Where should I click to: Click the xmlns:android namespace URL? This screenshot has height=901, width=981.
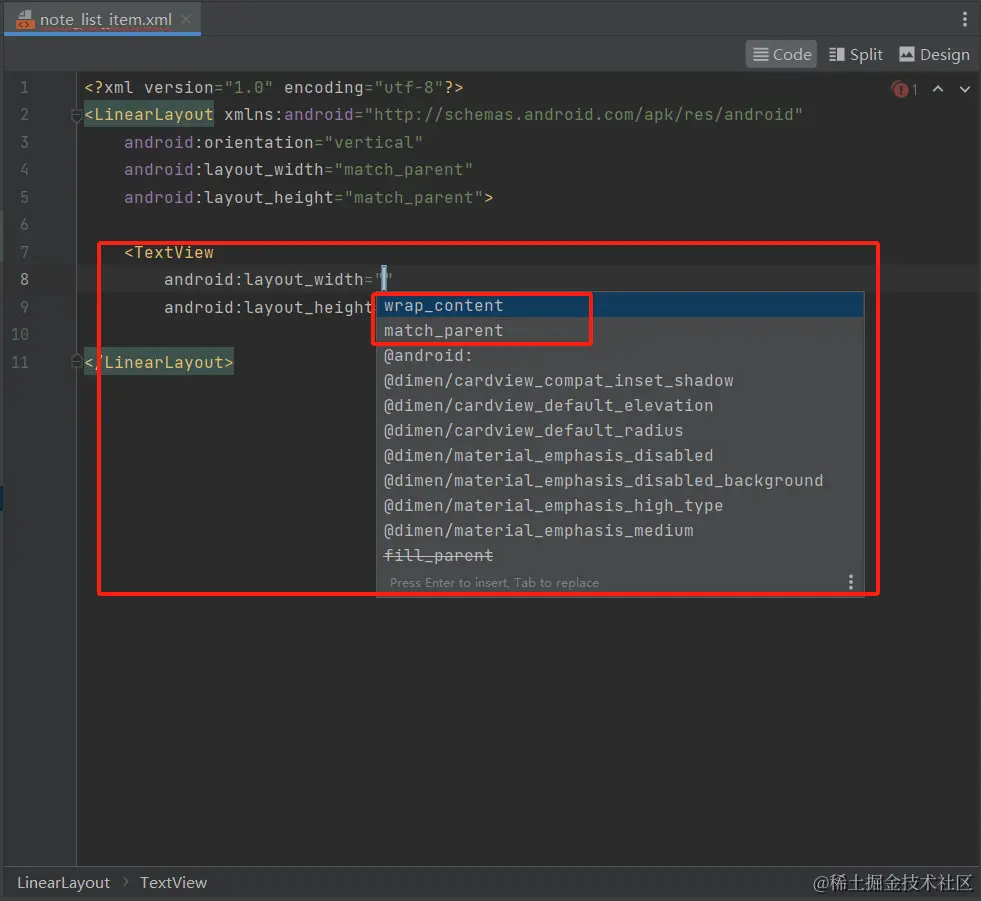pos(584,115)
